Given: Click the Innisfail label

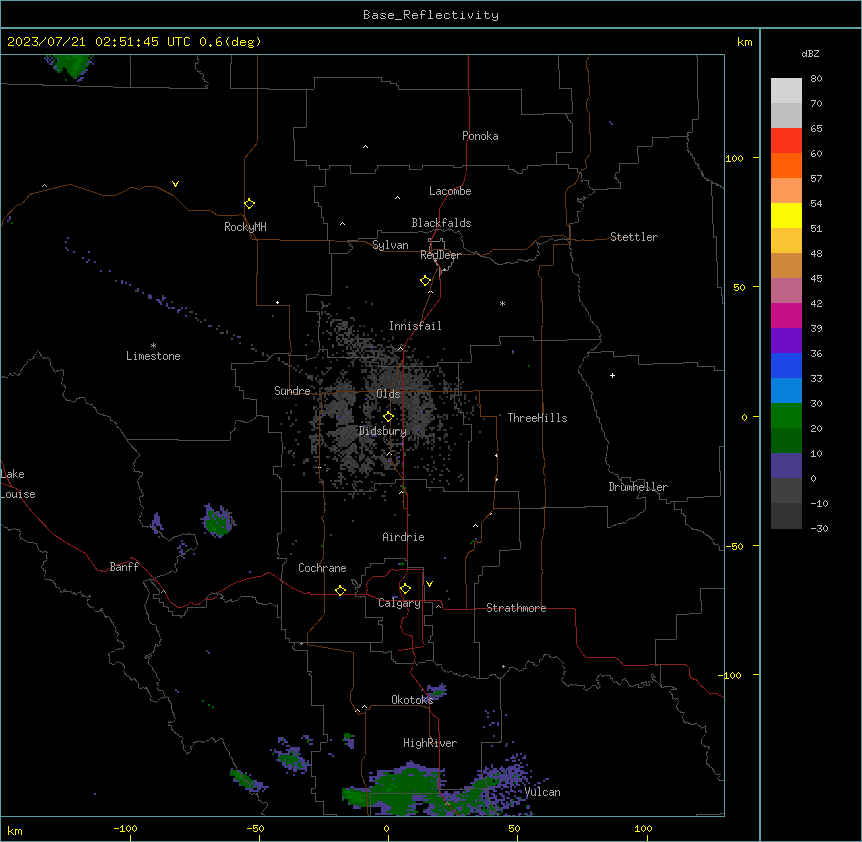Looking at the screenshot, I should pyautogui.click(x=415, y=326).
